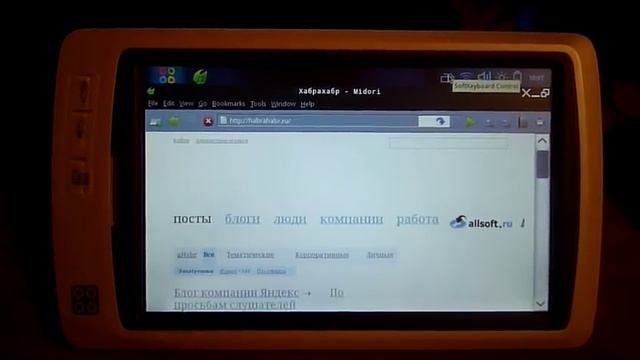Click the last icon at the toolbar's right end
Image resolution: width=640 pixels, height=360 pixels.
(x=540, y=122)
